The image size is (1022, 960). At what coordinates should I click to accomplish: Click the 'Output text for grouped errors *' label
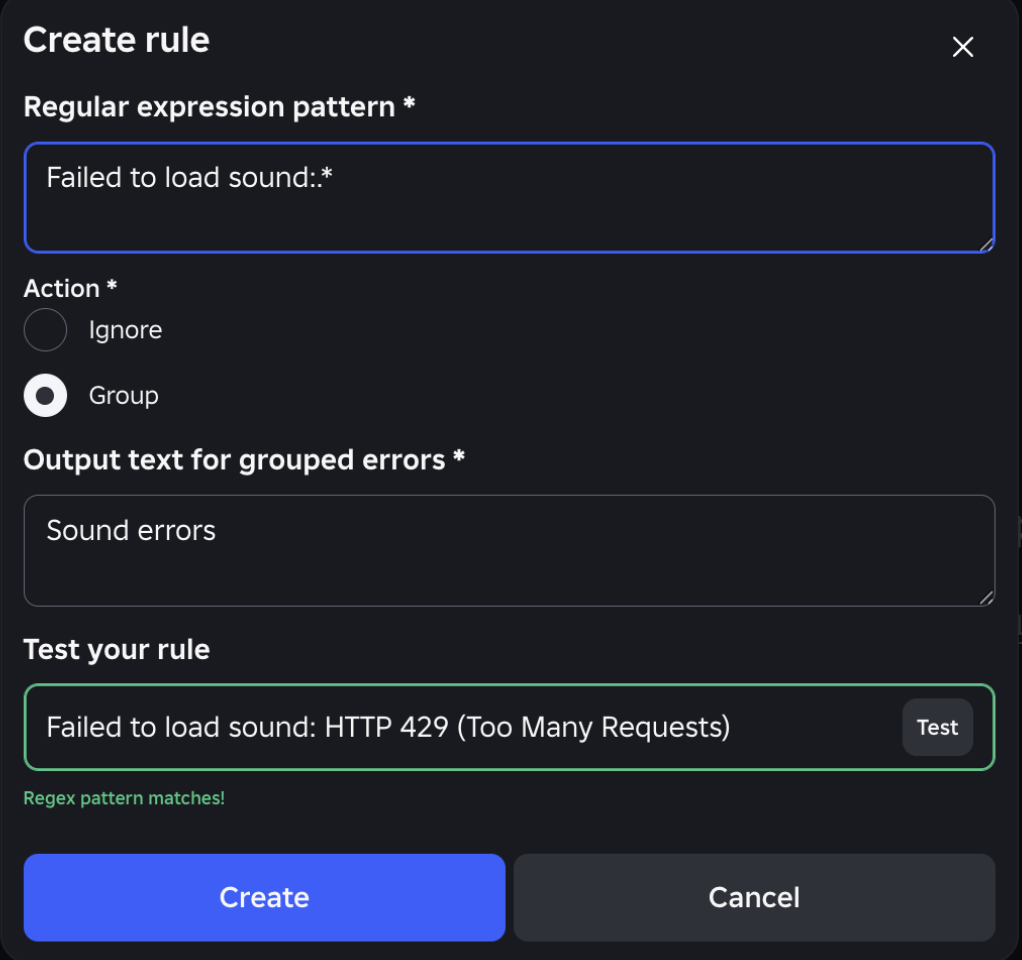point(244,460)
